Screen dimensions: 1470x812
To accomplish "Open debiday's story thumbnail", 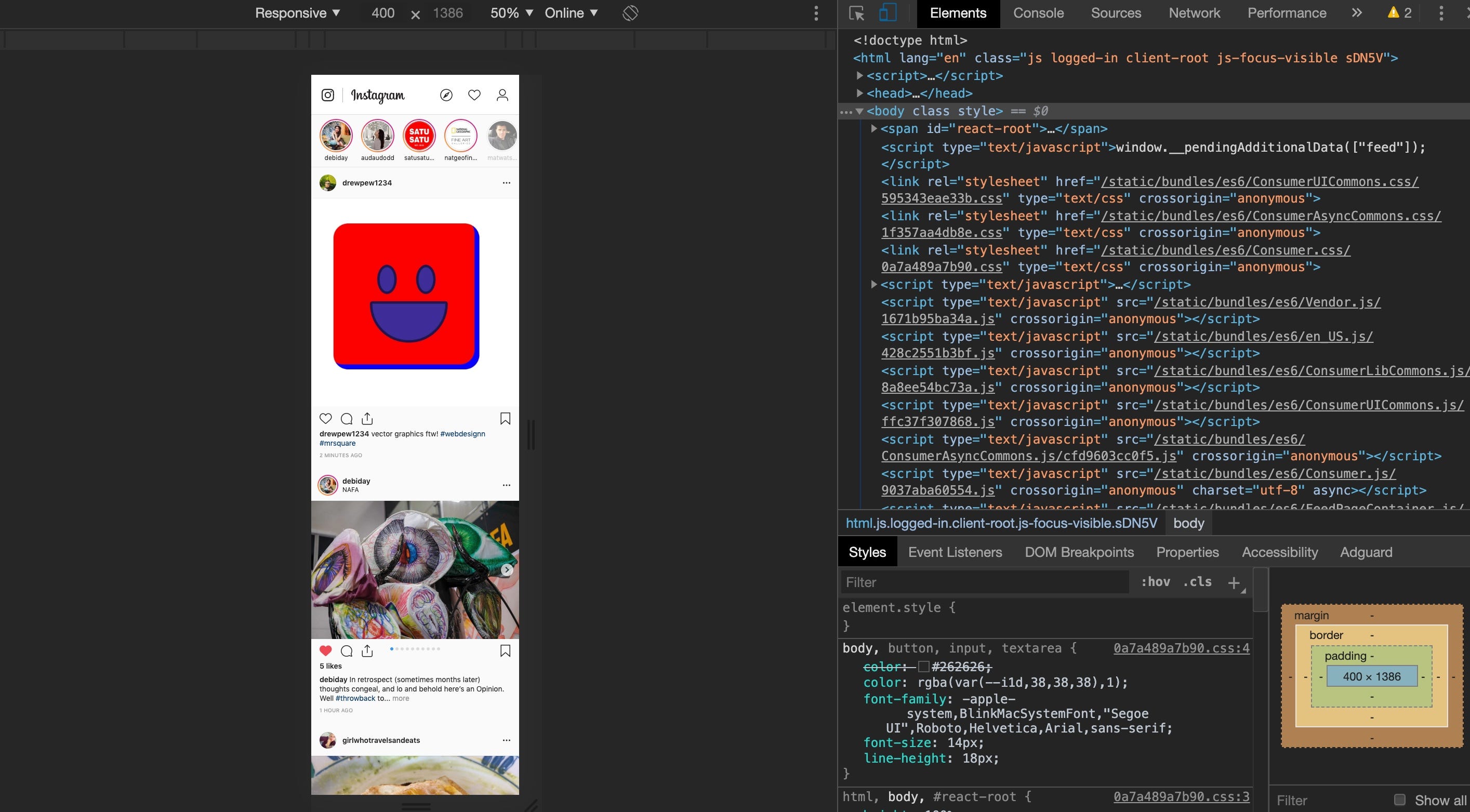I will pos(336,136).
